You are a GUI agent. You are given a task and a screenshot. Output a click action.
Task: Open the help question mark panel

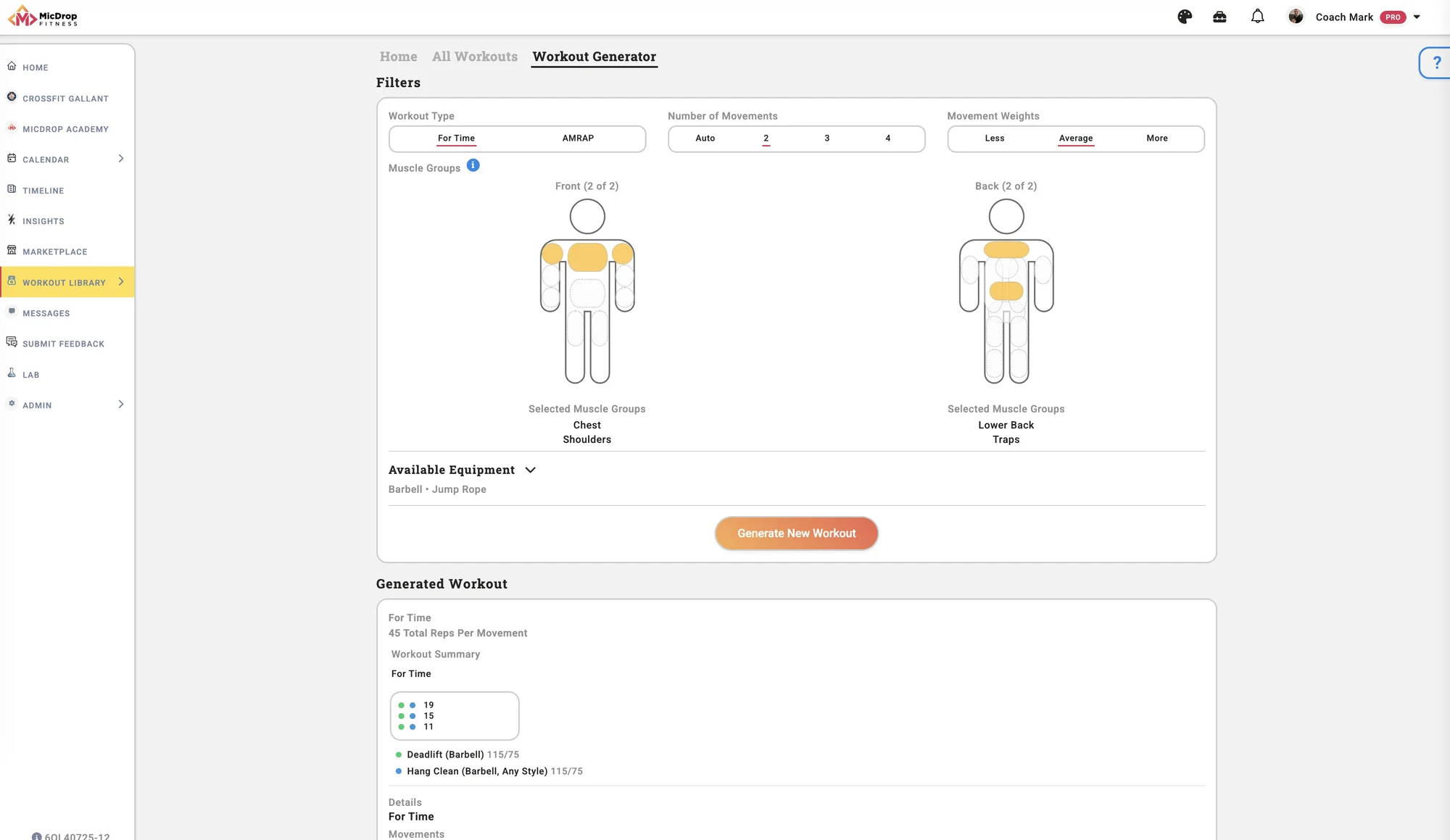click(1436, 62)
